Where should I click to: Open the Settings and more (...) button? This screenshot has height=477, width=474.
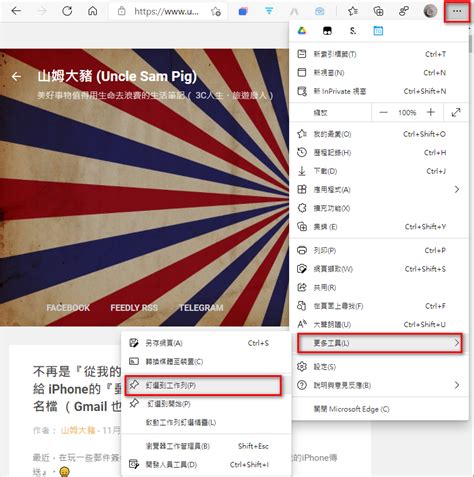tap(457, 11)
